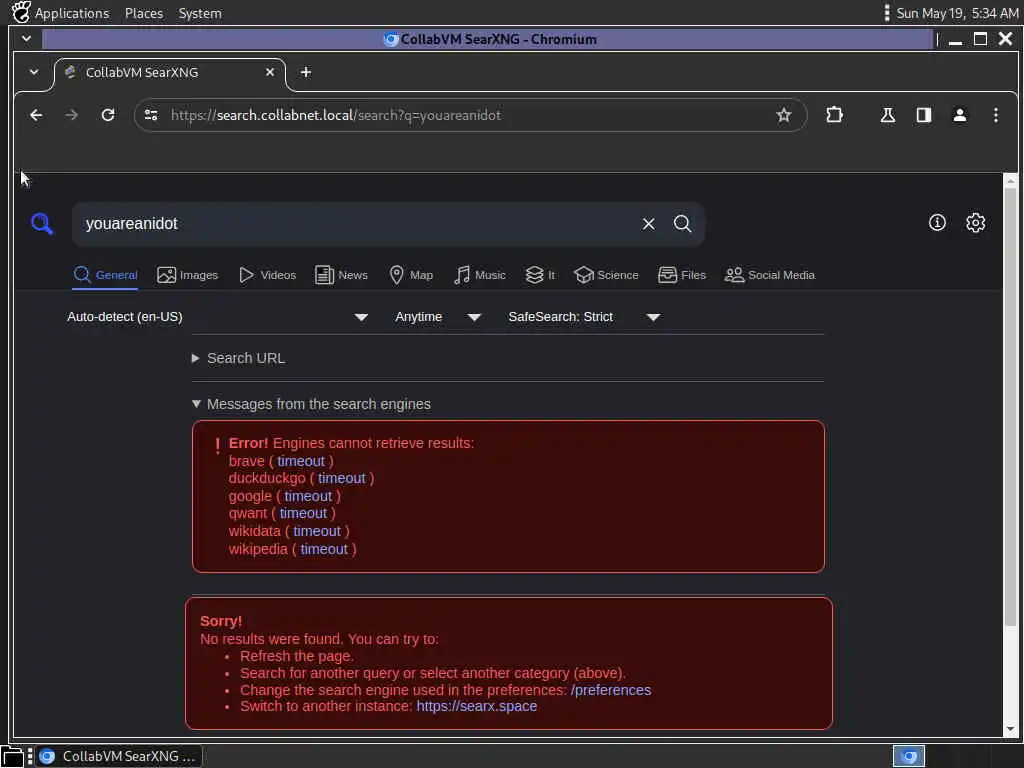Toggle the browser side panel
This screenshot has height=768, width=1024.
[923, 115]
